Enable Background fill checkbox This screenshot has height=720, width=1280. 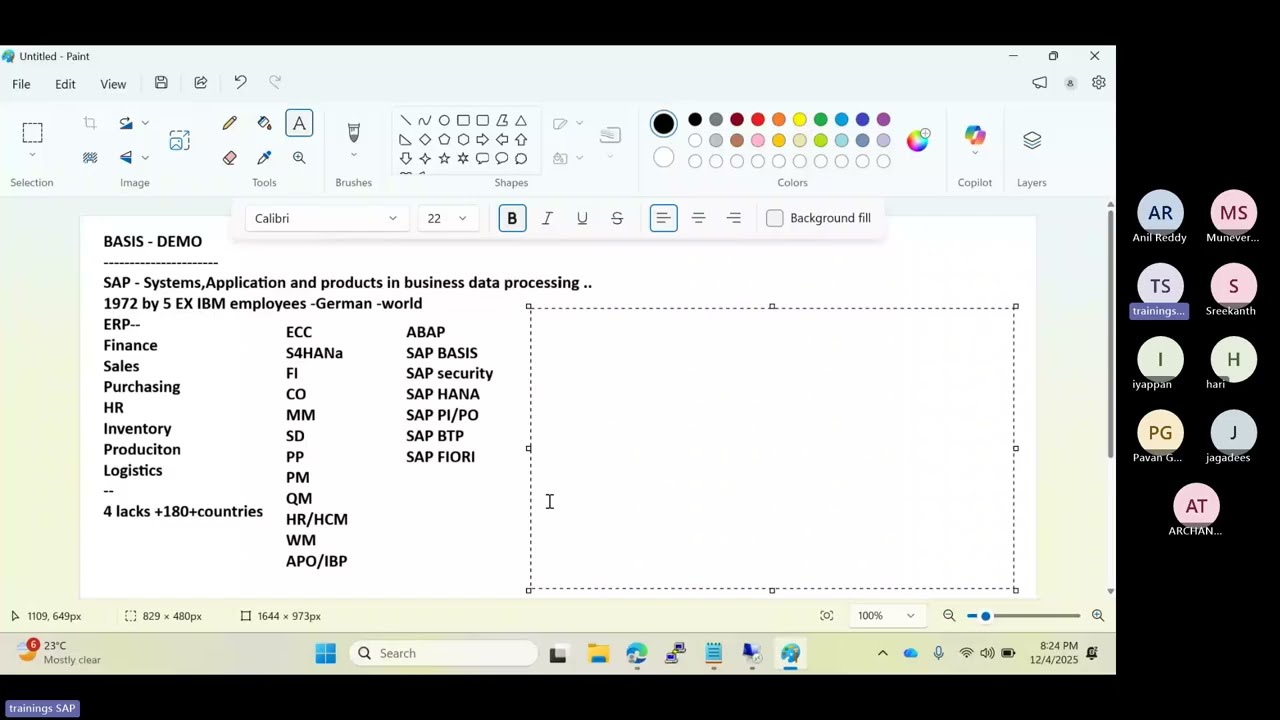click(775, 218)
